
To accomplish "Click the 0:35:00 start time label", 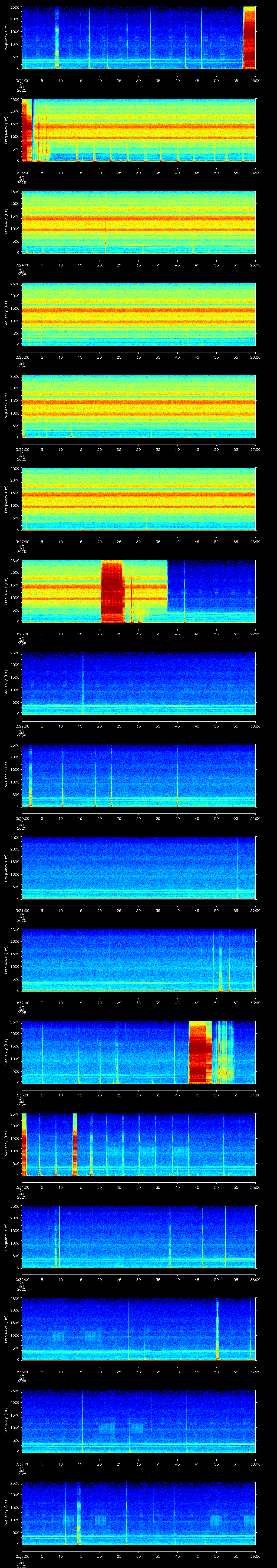I will [22, 1279].
